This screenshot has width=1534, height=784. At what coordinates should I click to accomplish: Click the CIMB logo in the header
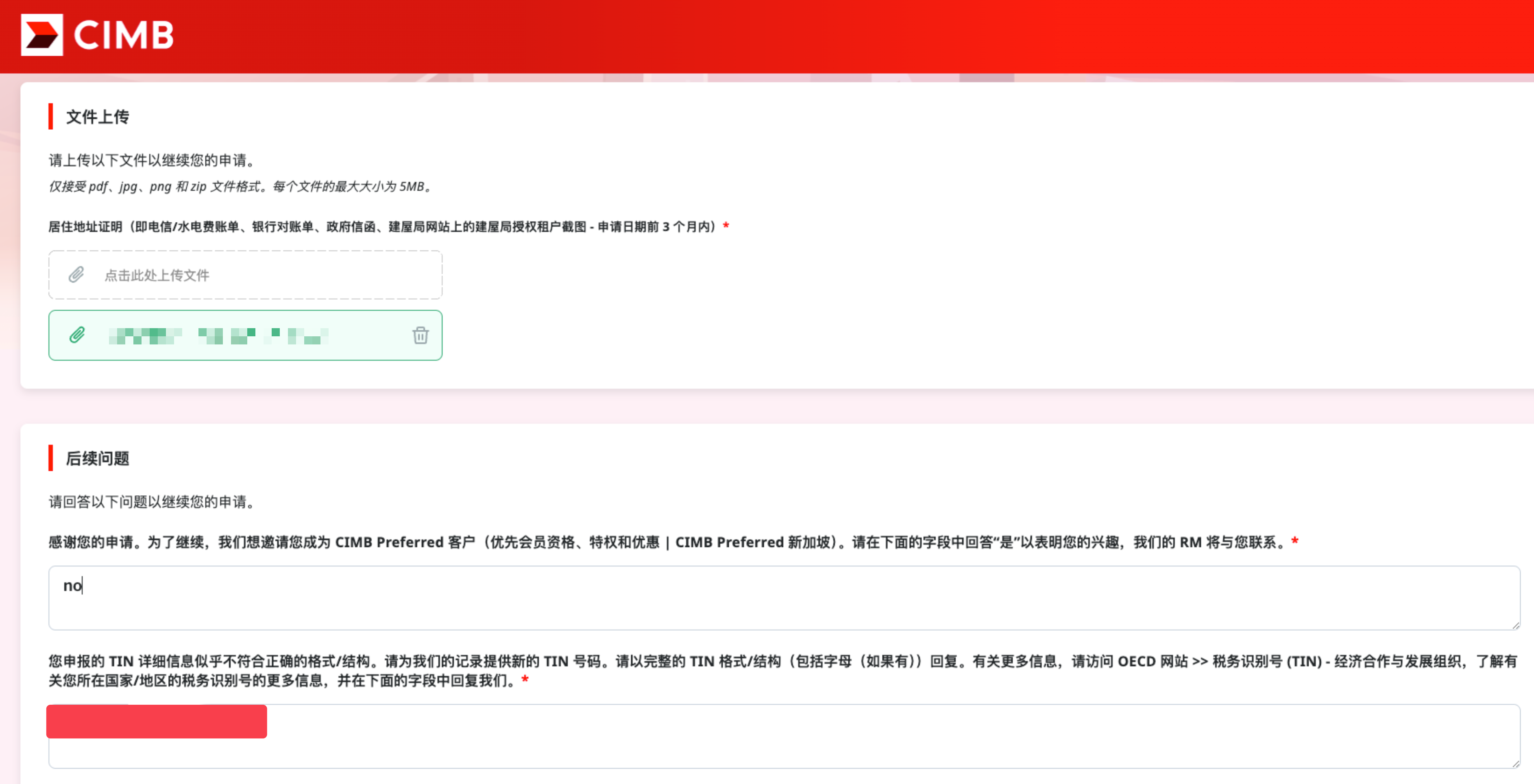pos(95,35)
